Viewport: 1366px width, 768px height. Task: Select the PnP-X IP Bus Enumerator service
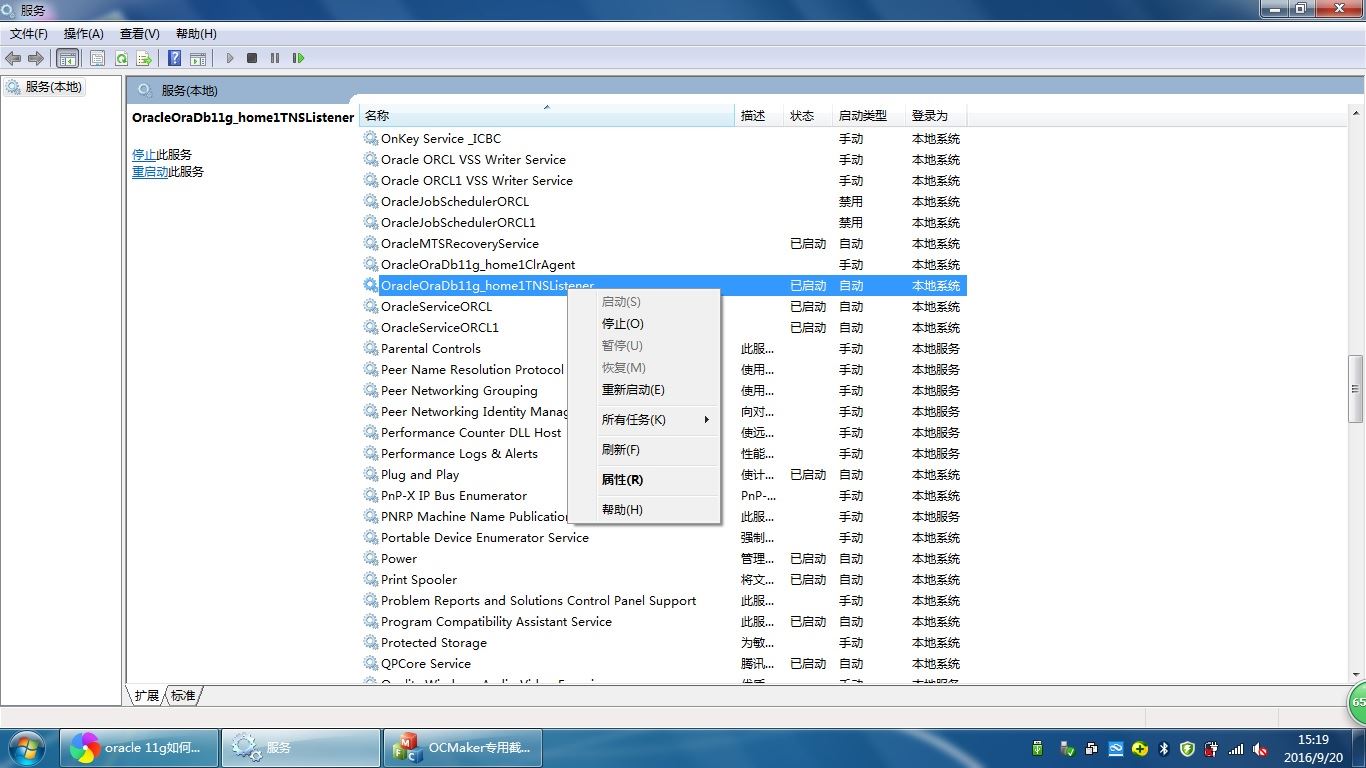454,496
